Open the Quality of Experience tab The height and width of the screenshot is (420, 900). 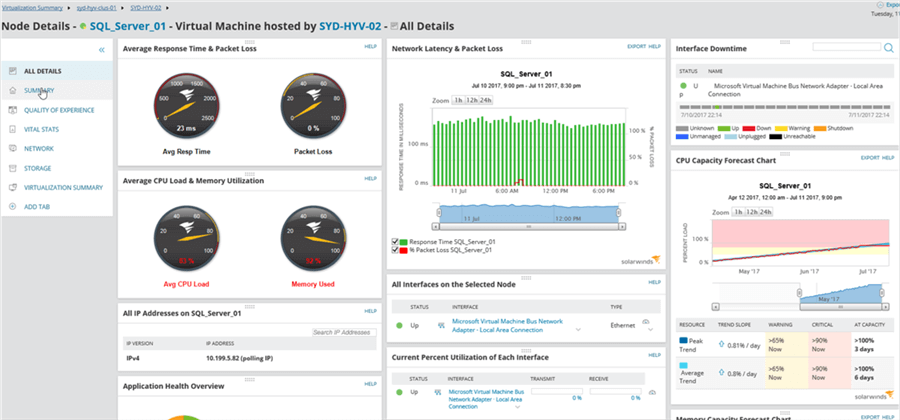[x=57, y=110]
